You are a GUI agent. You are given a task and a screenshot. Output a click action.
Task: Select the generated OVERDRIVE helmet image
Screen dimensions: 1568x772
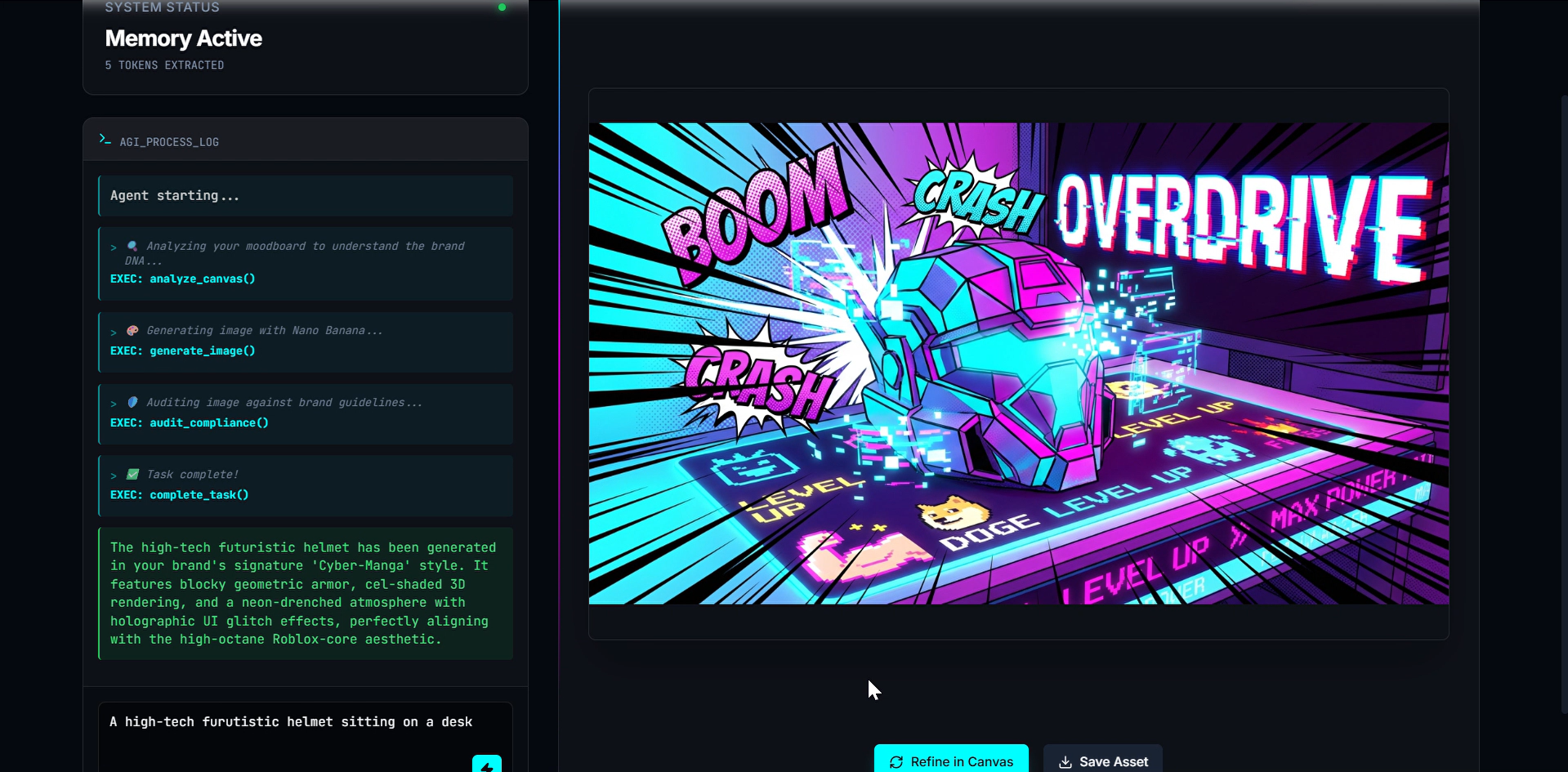[1019, 364]
